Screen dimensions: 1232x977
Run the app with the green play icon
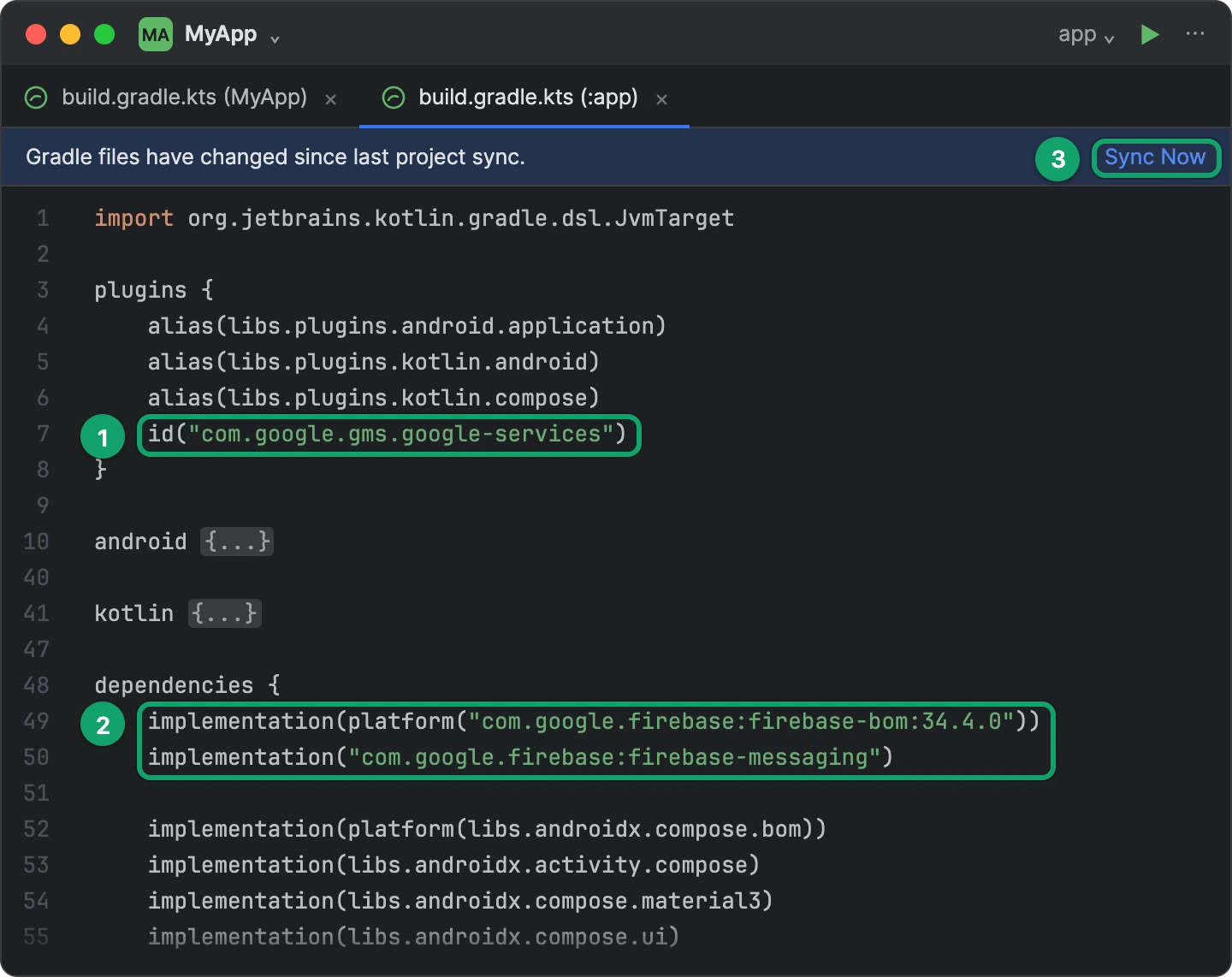(1150, 35)
